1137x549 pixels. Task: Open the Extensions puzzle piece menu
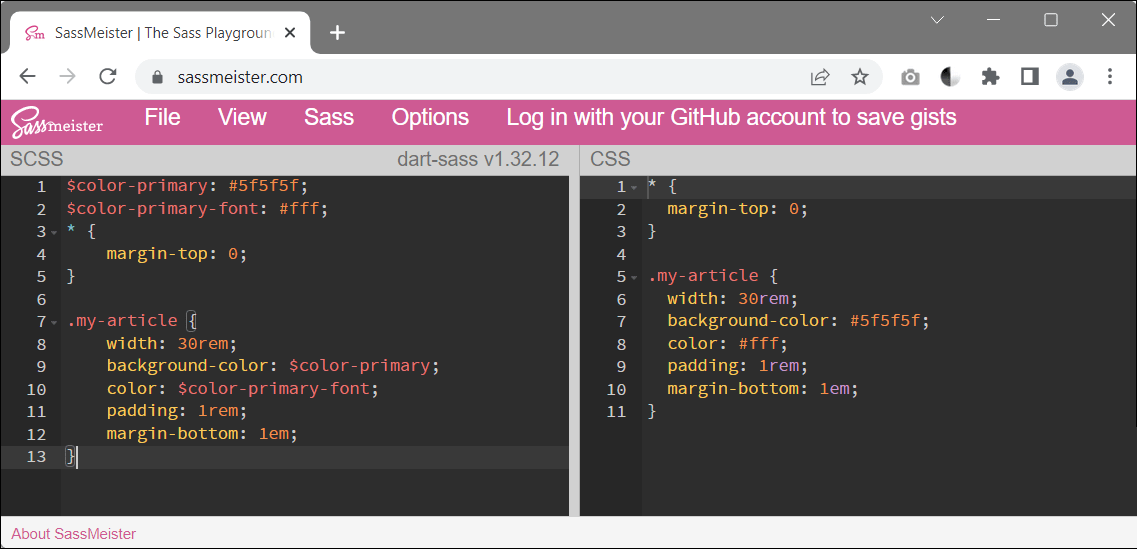(x=990, y=77)
